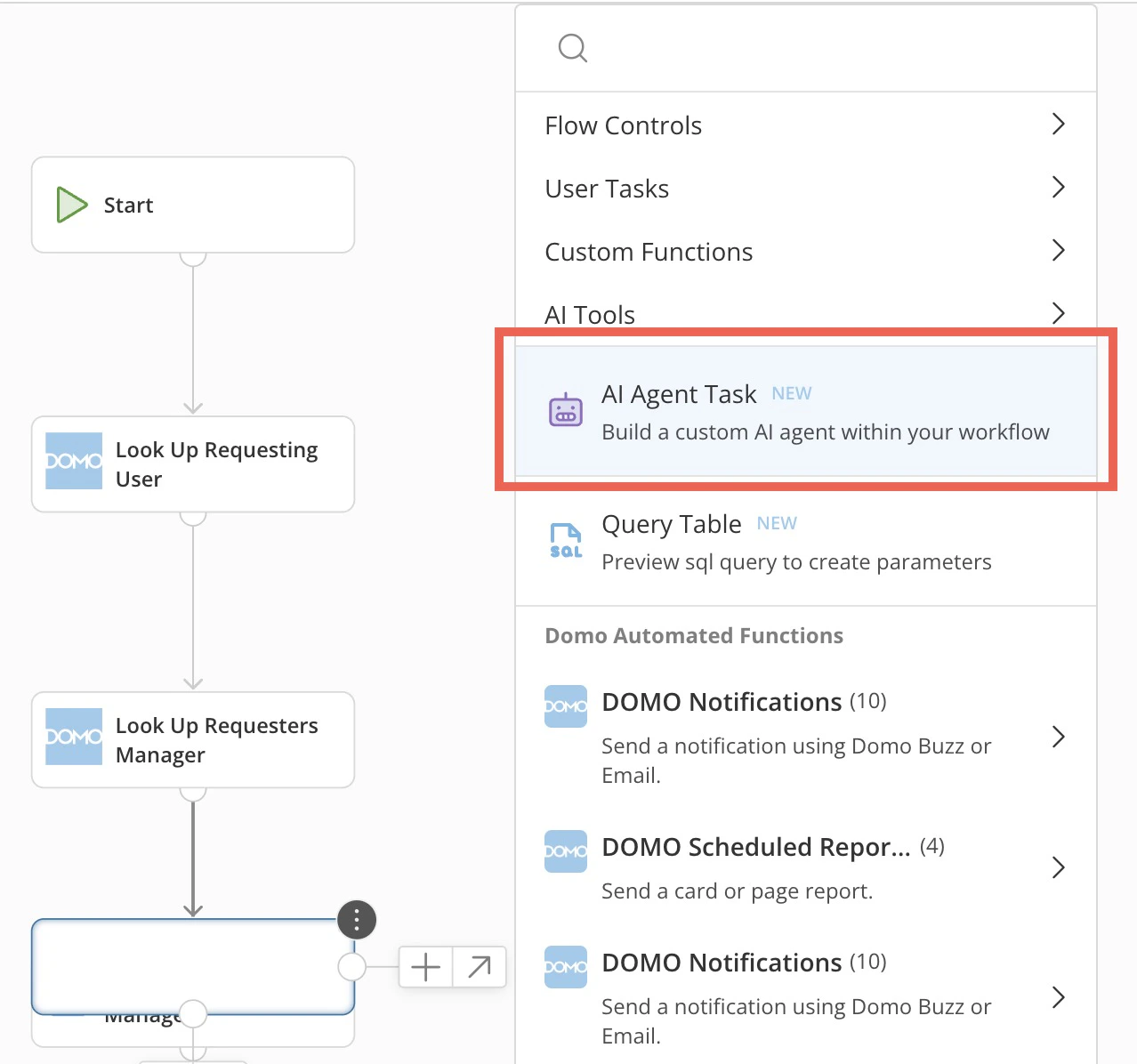Click the diagonal arrow connector icon
The height and width of the screenshot is (1064, 1137).
coord(480,966)
